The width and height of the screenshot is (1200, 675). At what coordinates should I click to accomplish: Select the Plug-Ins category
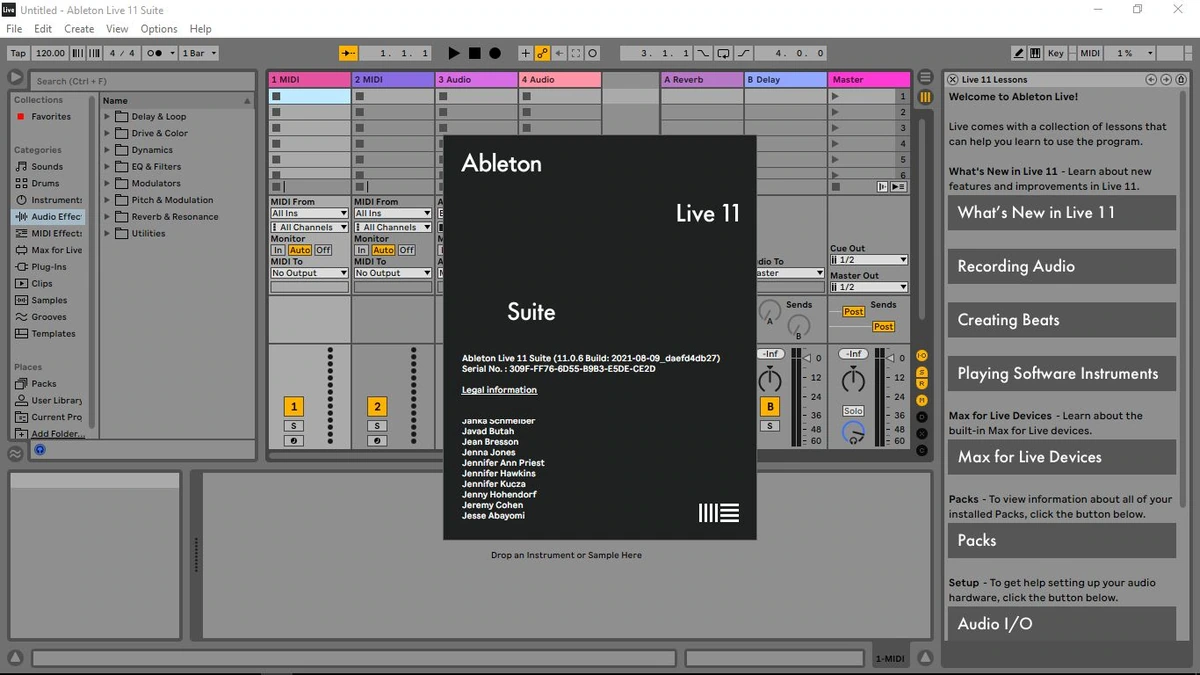point(48,267)
